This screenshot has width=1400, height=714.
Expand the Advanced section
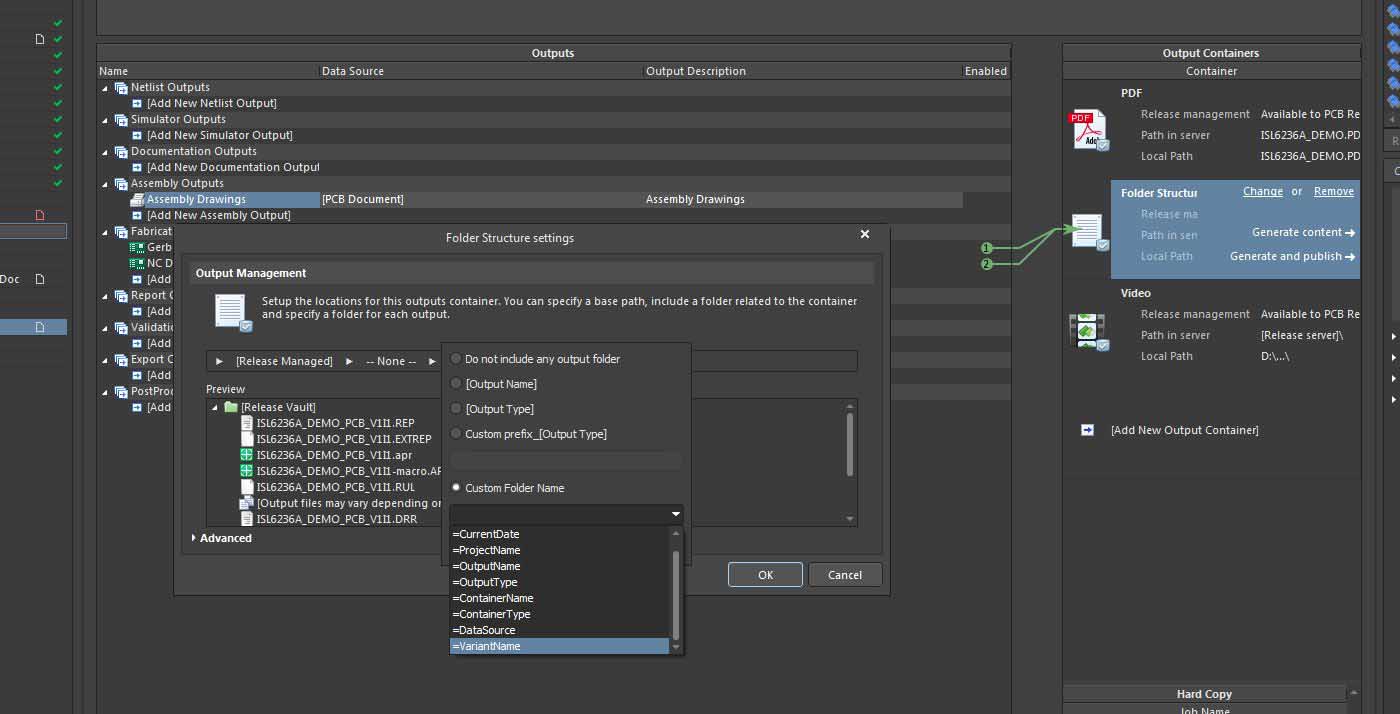pyautogui.click(x=194, y=538)
